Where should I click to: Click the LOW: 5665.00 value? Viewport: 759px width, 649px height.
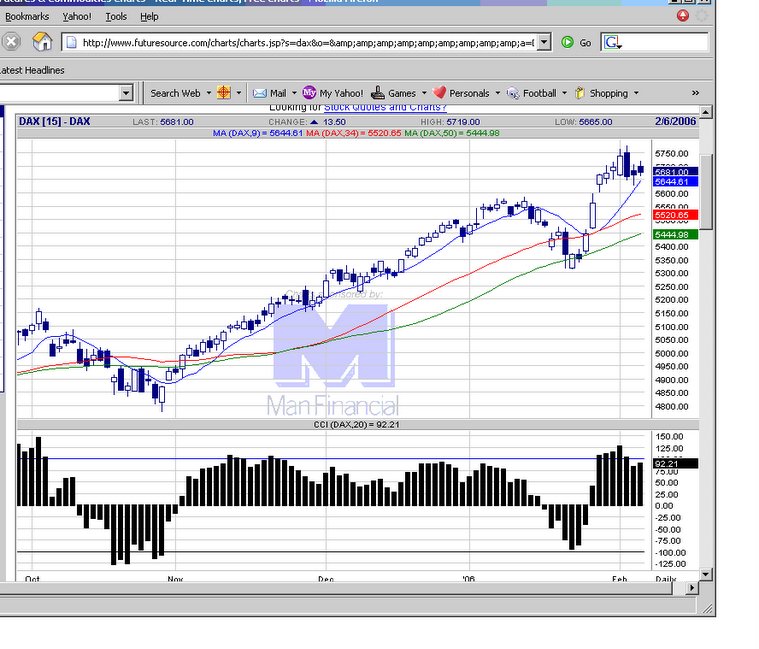point(583,122)
